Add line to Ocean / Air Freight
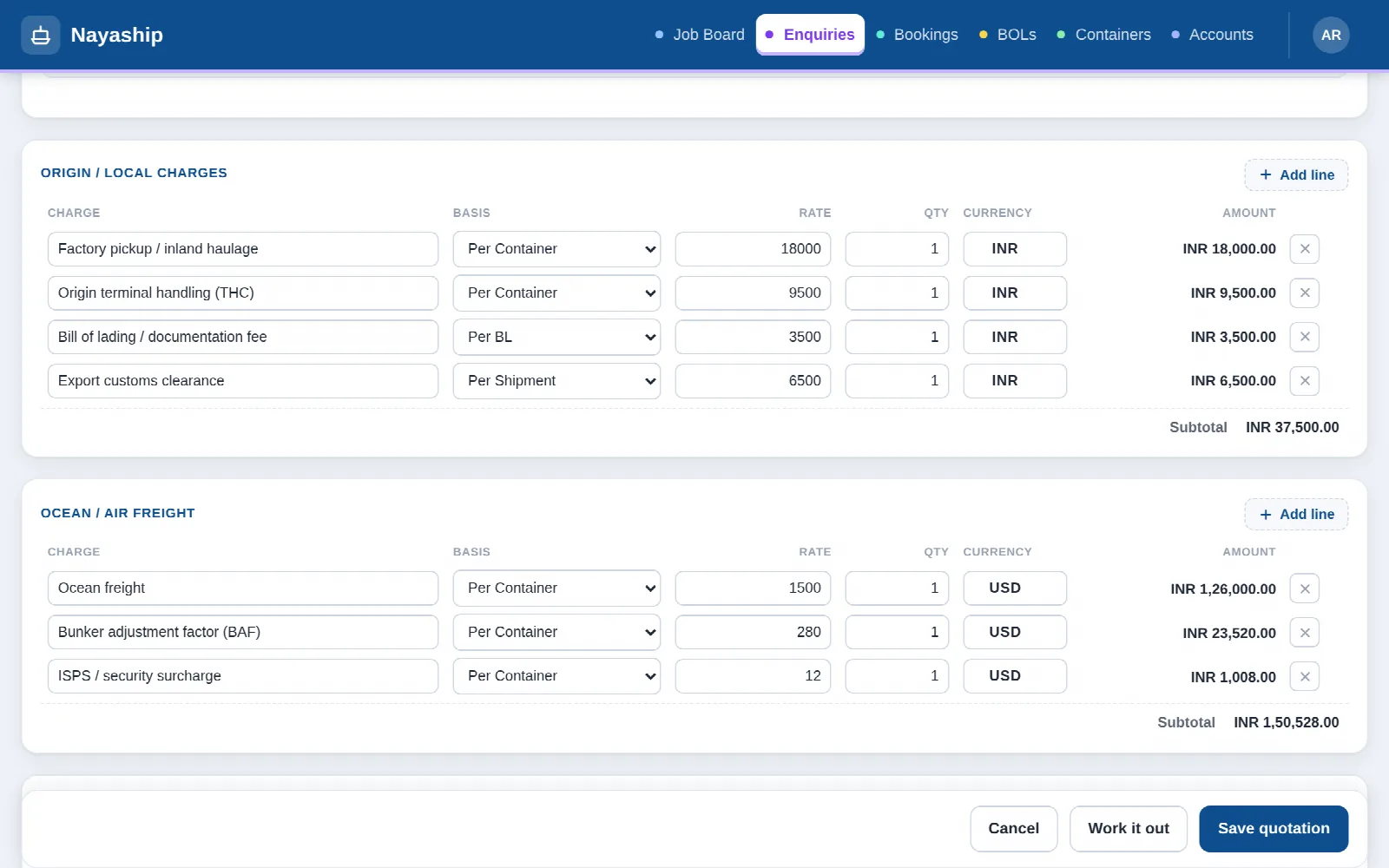Viewport: 1389px width, 868px height. click(1296, 514)
